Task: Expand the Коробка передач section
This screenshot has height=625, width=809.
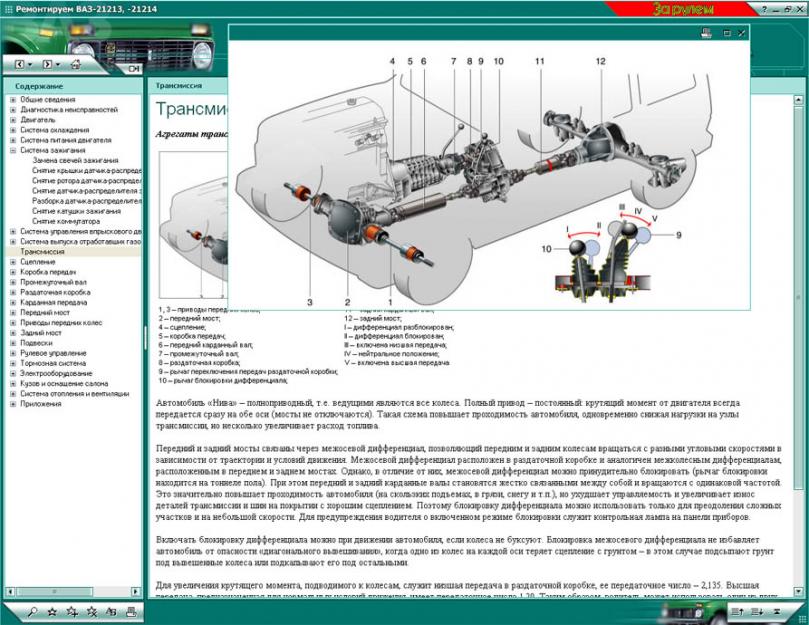Action: coord(13,272)
